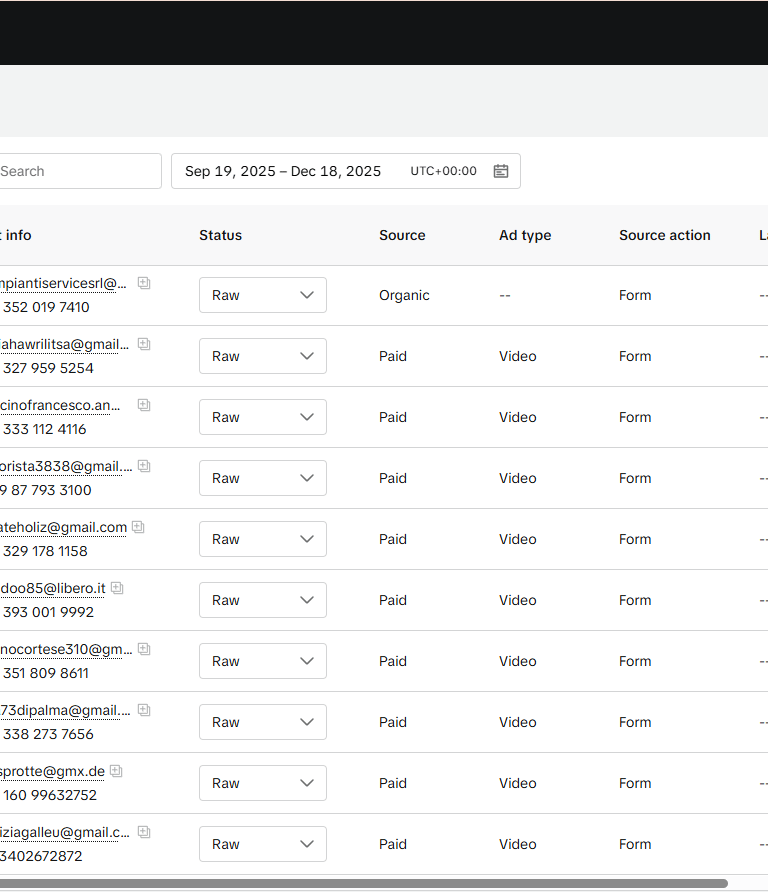Copy the doo85@libero.it email
Image resolution: width=768 pixels, height=894 pixels.
[x=117, y=588]
